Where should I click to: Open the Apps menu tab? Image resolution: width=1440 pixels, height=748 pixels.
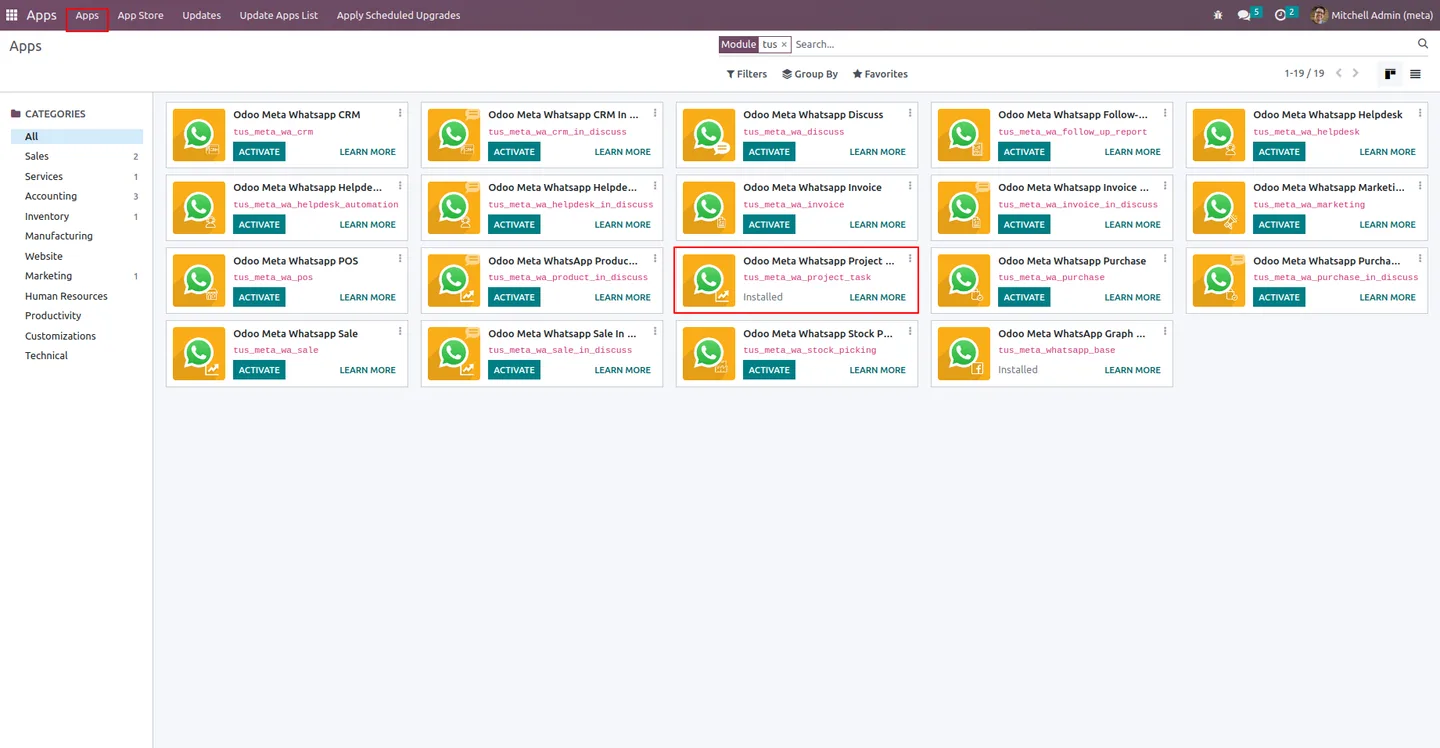coord(87,16)
